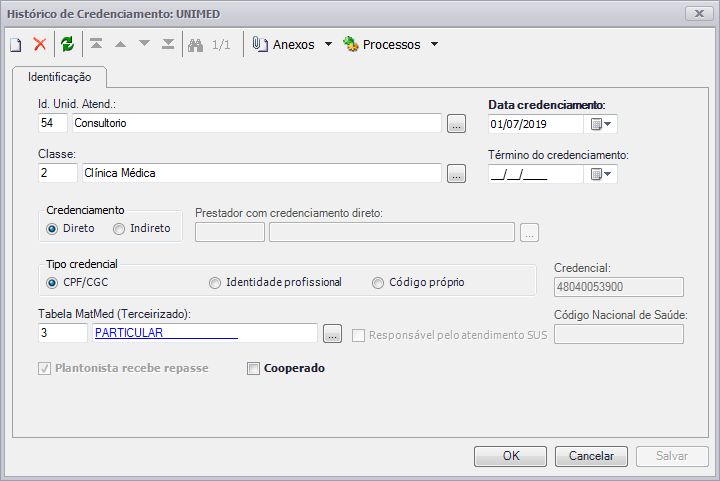Select Identidade profissional radio option
720x481 pixels.
pyautogui.click(x=215, y=283)
